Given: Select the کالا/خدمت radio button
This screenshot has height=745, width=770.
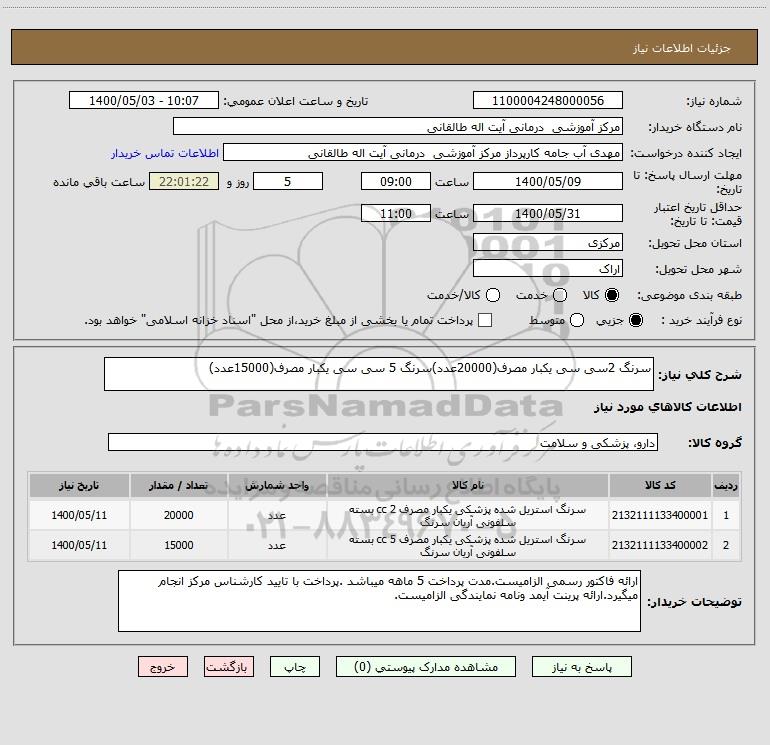Looking at the screenshot, I should 493,295.
